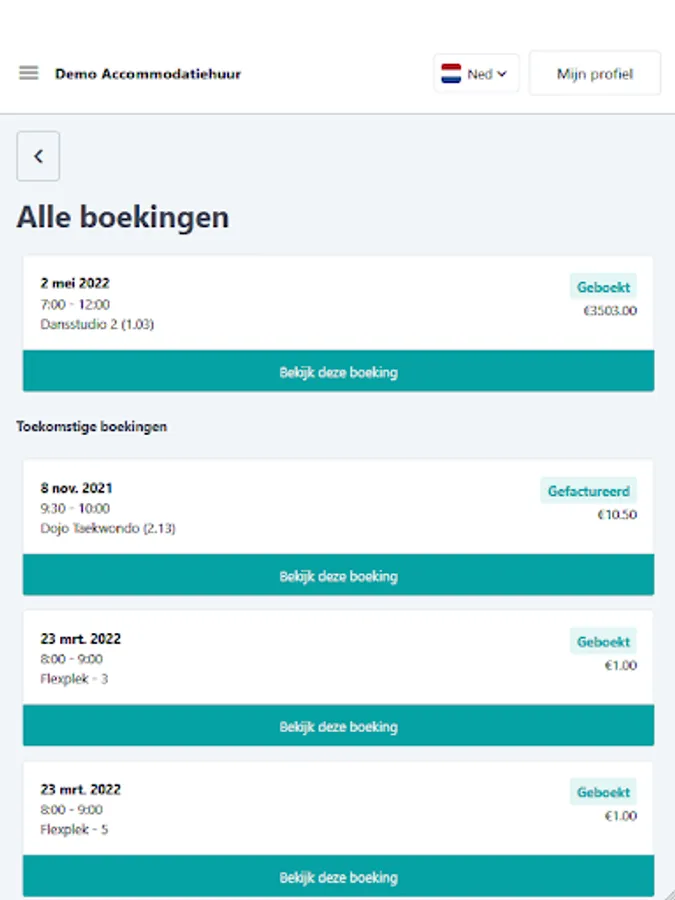Open Mijn profiel
Image resolution: width=675 pixels, height=900 pixels.
[595, 74]
